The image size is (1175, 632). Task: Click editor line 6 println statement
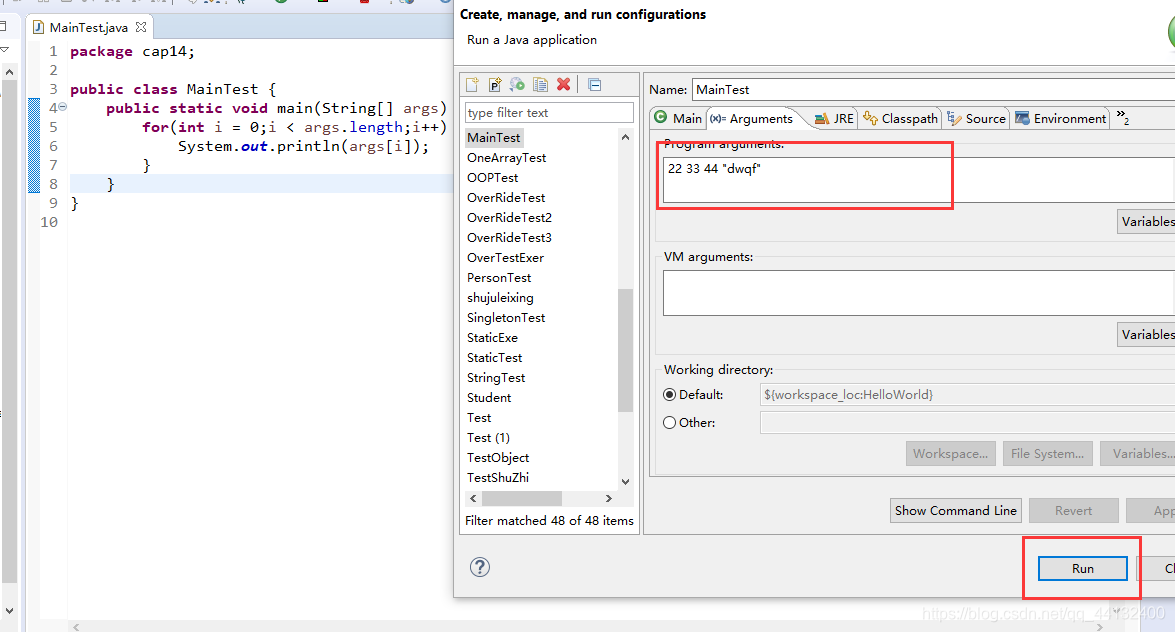(303, 146)
